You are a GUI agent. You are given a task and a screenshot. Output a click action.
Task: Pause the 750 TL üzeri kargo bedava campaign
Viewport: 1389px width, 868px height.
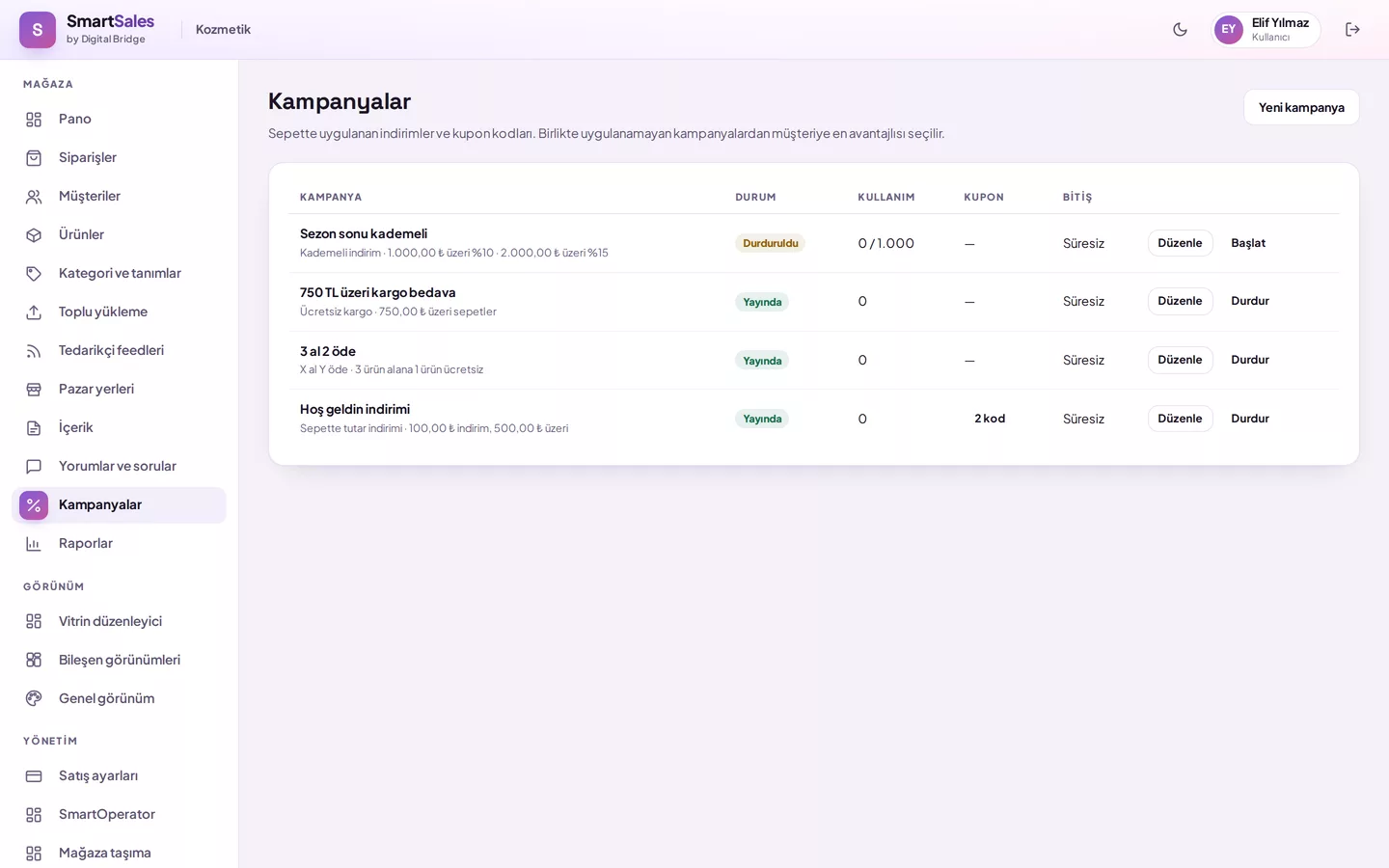pyautogui.click(x=1250, y=301)
